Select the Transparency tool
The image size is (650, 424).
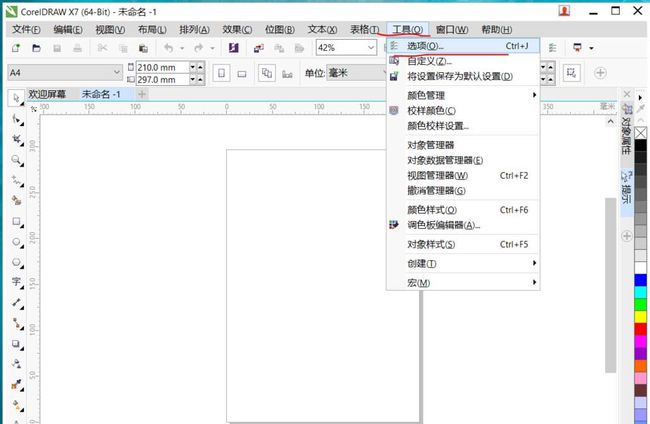tap(16, 363)
